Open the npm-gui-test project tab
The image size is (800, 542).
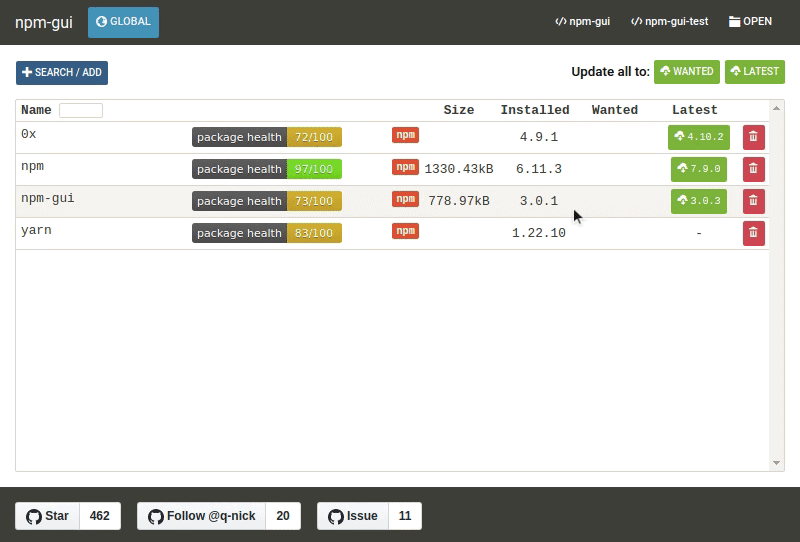(669, 21)
